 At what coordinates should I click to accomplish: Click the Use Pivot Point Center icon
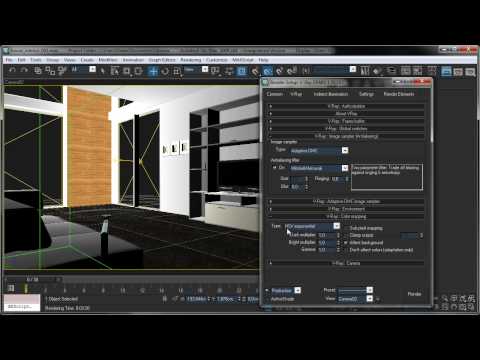point(216,71)
